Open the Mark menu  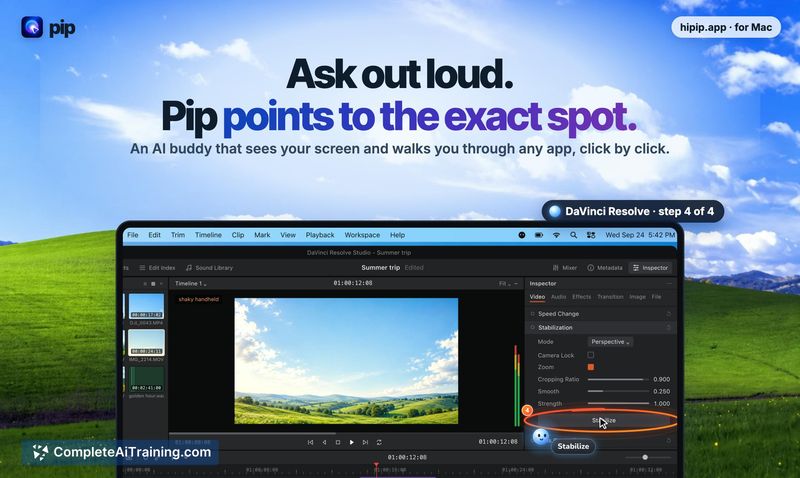(262, 235)
